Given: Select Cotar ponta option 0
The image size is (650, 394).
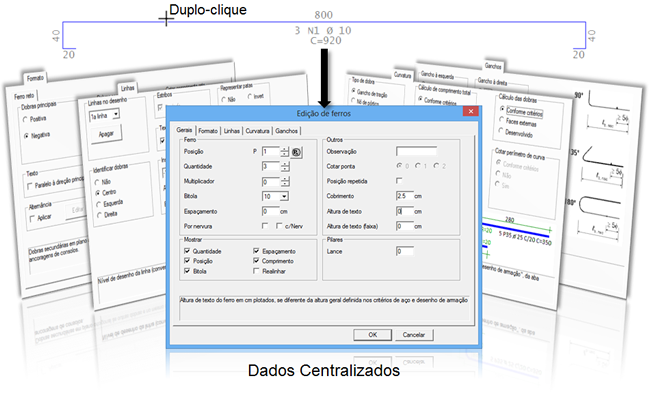Looking at the screenshot, I should tap(400, 166).
